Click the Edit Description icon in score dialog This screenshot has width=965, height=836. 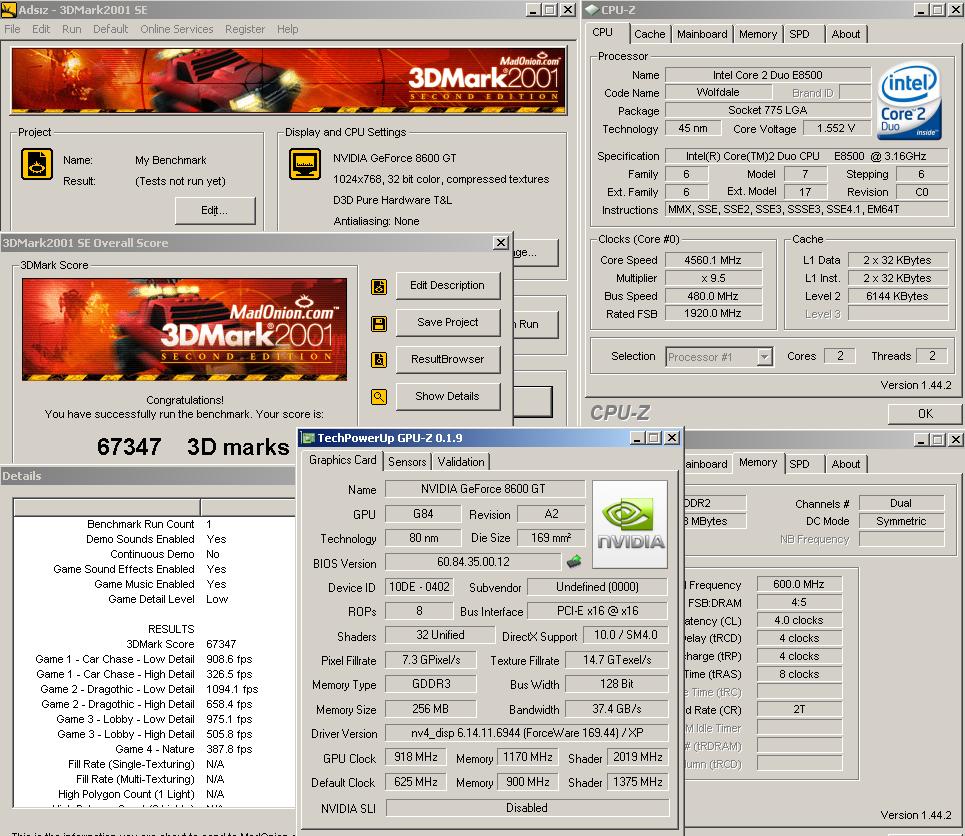[x=379, y=286]
